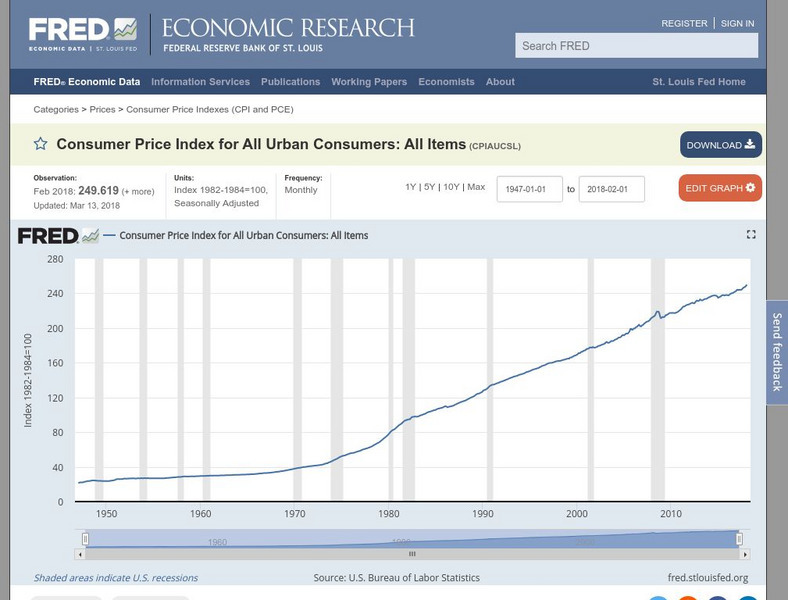Switch the range to Max
Image resolution: width=788 pixels, height=600 pixels.
[x=476, y=187]
